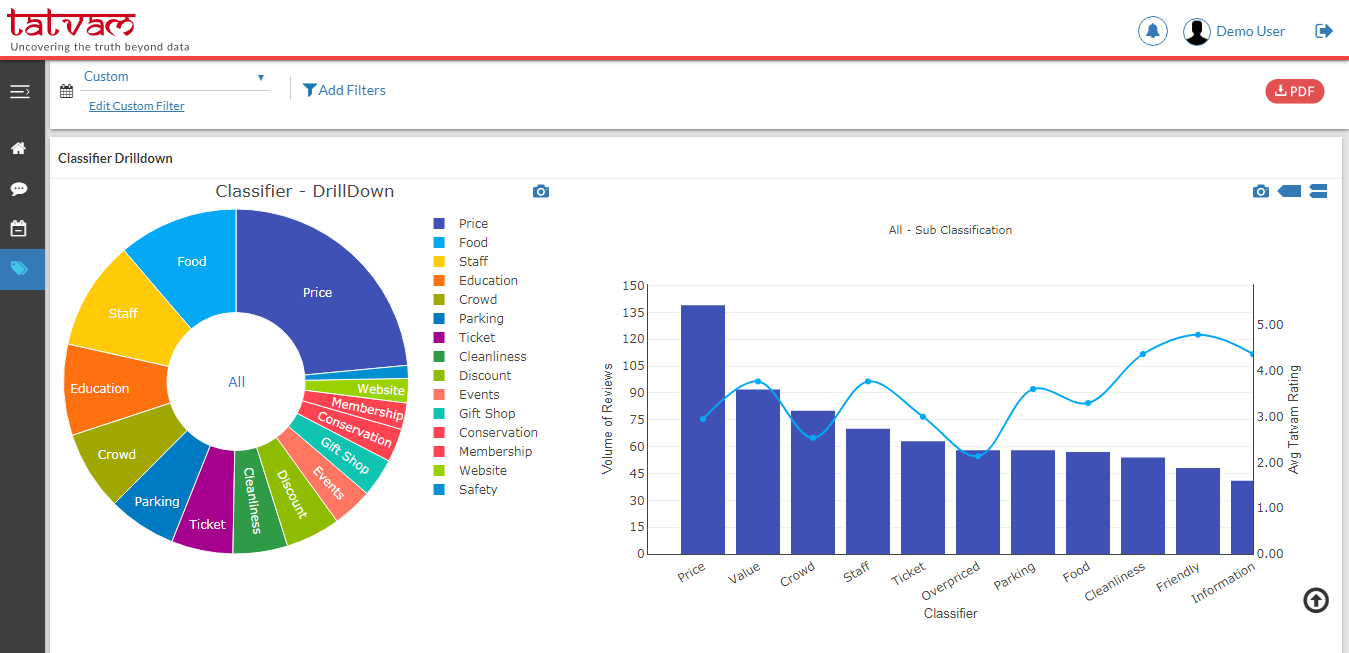
Task: Open the date picker calendar icon
Action: pos(66,90)
